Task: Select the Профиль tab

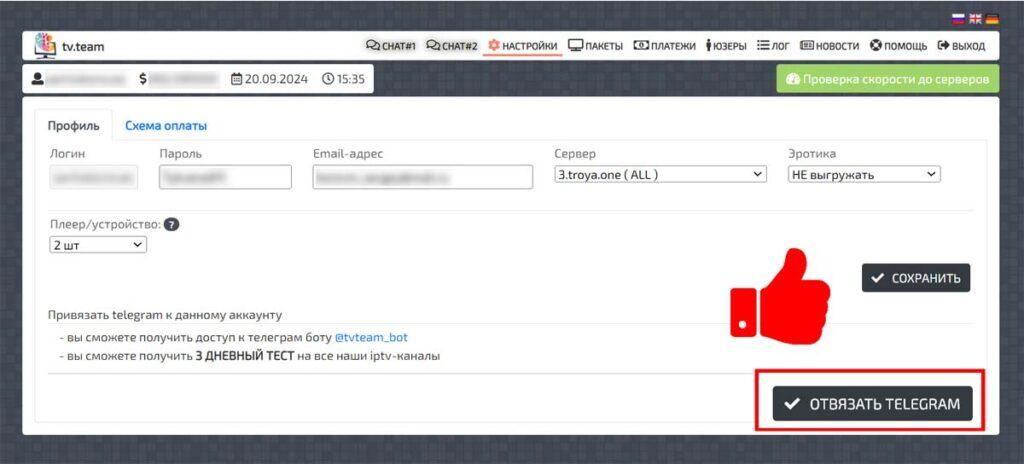Action: point(74,125)
